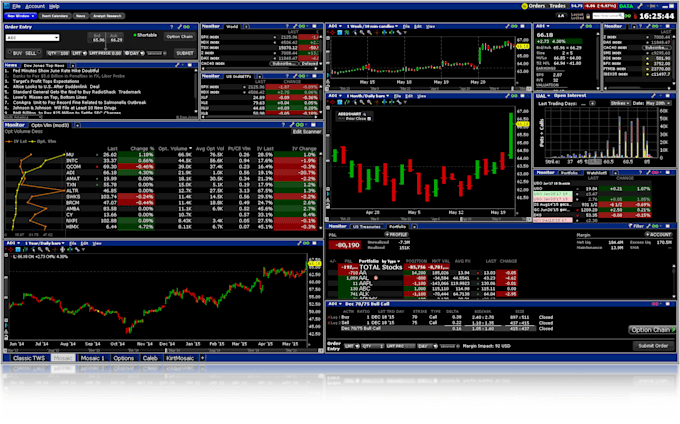Open the View menu of the weekly chart
This screenshot has height=424, width=680.
[x=430, y=26]
